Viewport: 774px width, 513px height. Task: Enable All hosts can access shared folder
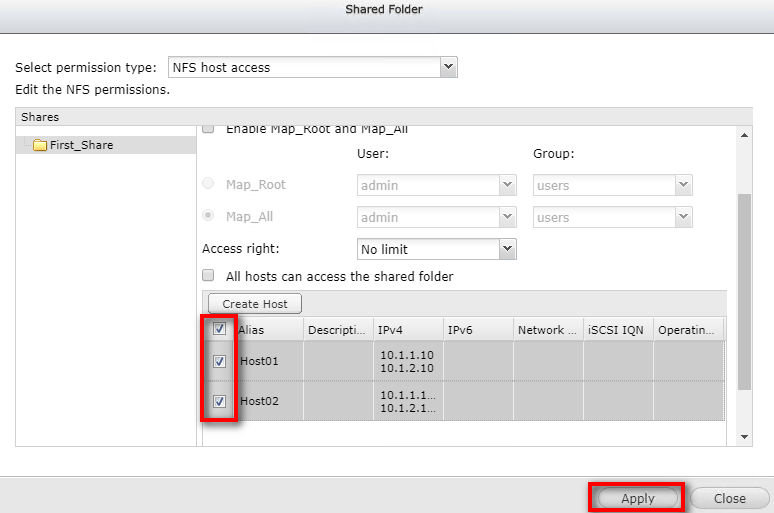(x=209, y=276)
